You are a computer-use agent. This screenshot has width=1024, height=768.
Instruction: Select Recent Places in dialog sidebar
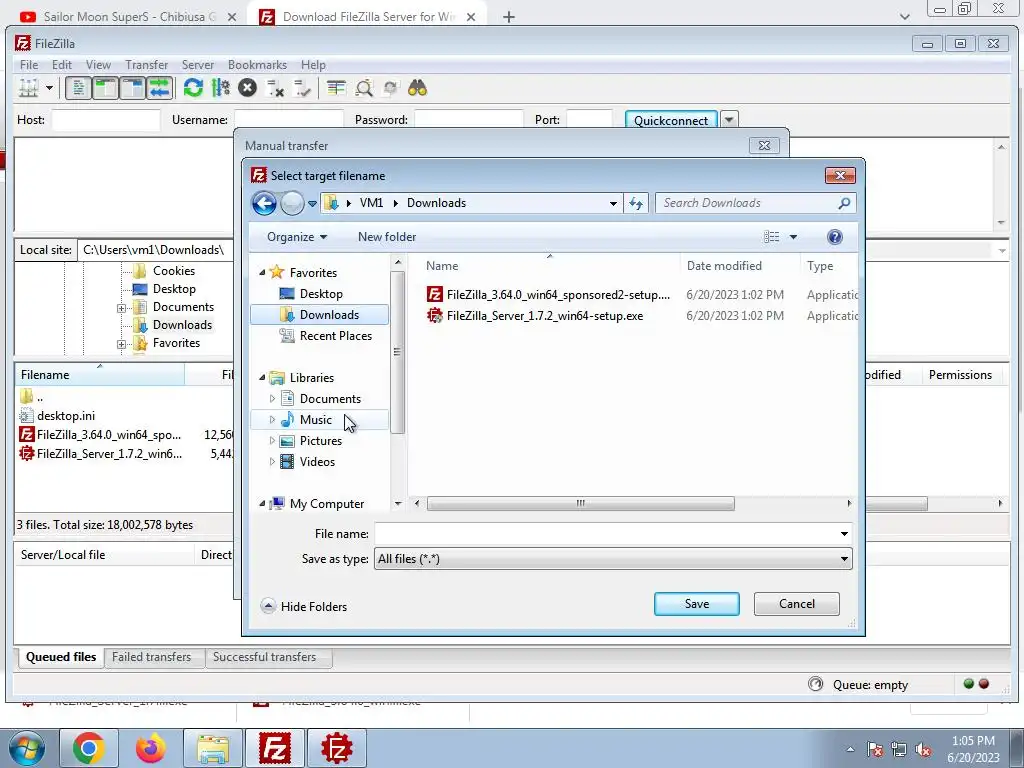tap(335, 336)
